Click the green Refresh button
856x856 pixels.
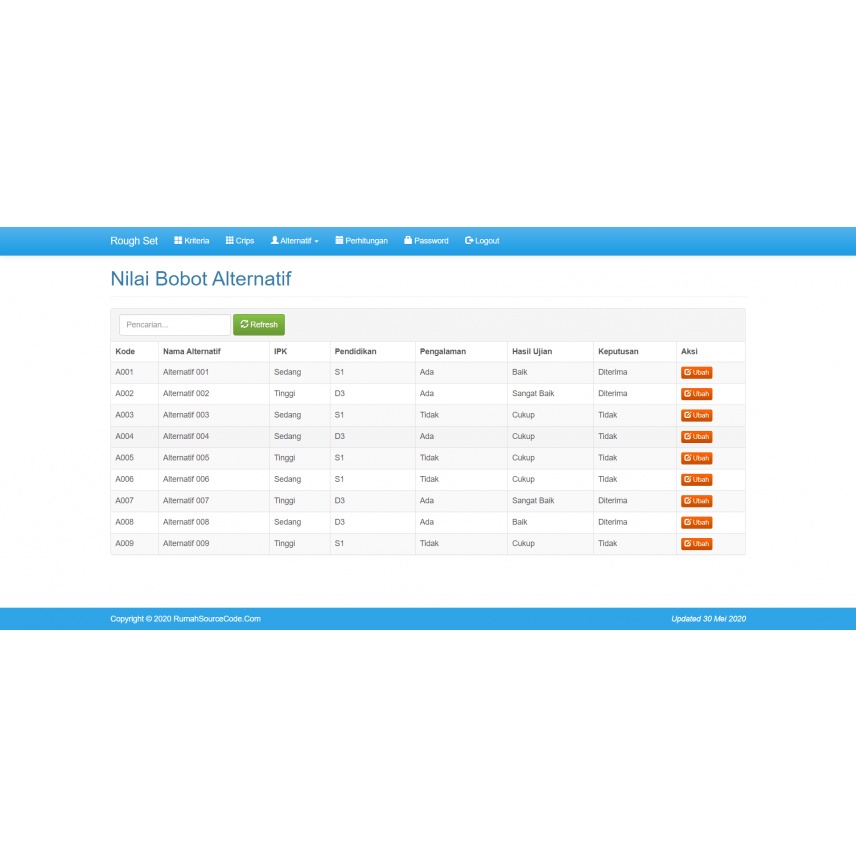click(259, 325)
